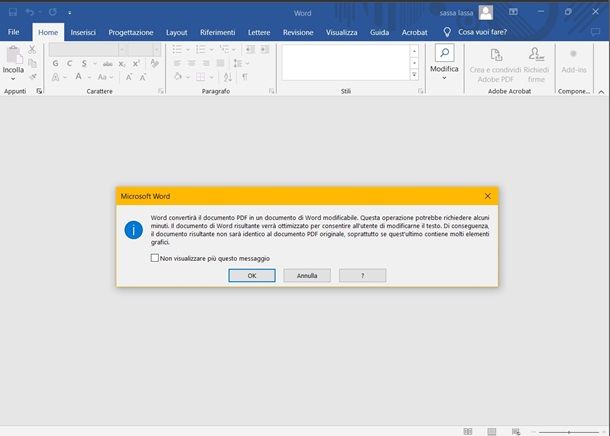
Task: Click the sort A-Z icon
Action: [228, 77]
